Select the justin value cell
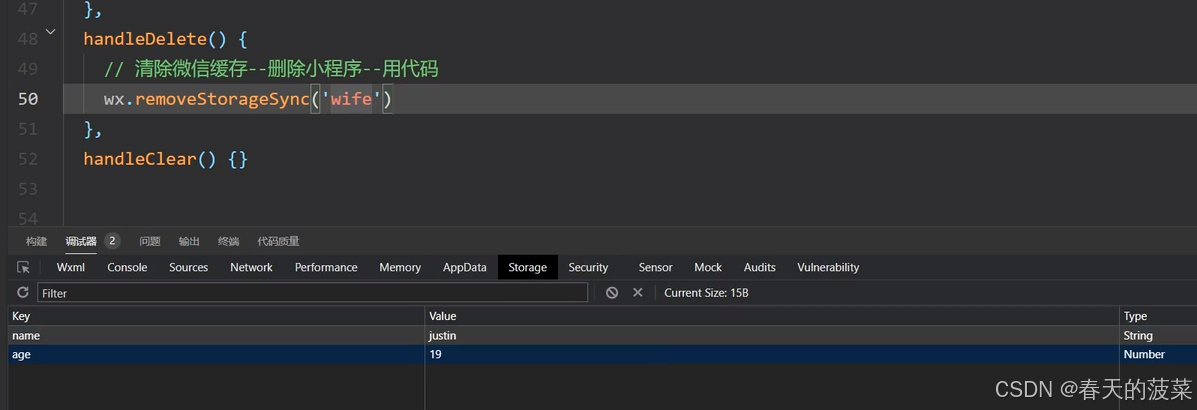 [x=772, y=335]
